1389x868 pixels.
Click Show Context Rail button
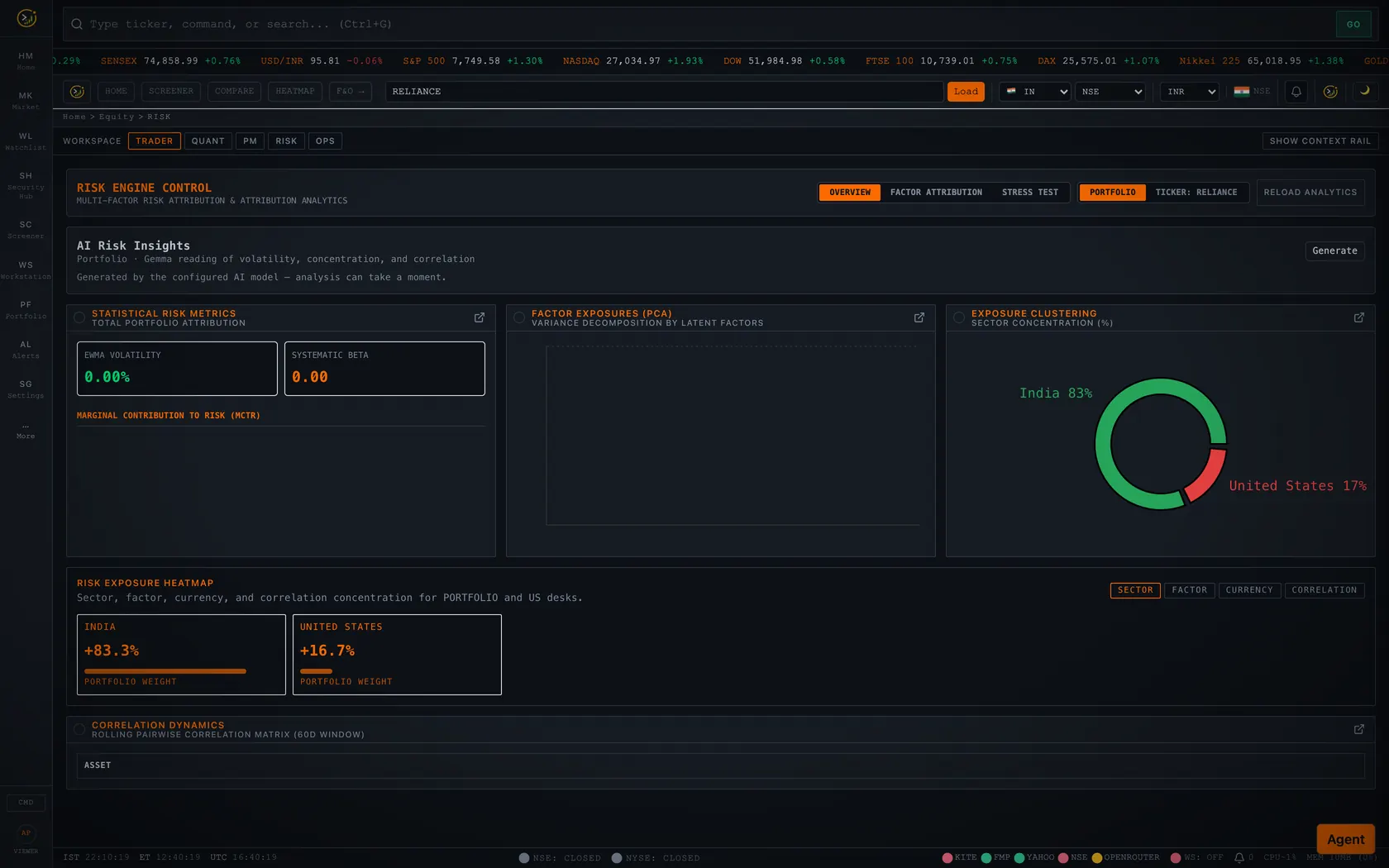tap(1320, 141)
